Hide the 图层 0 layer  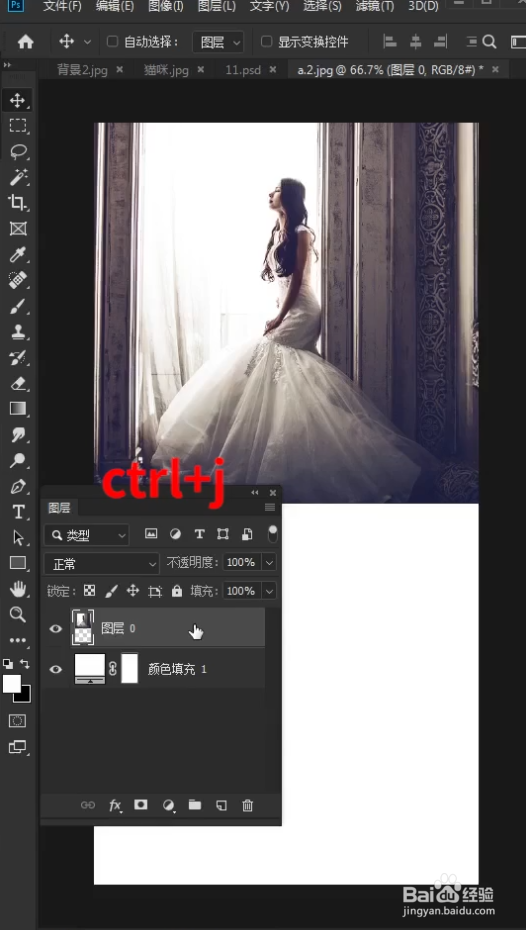point(56,628)
